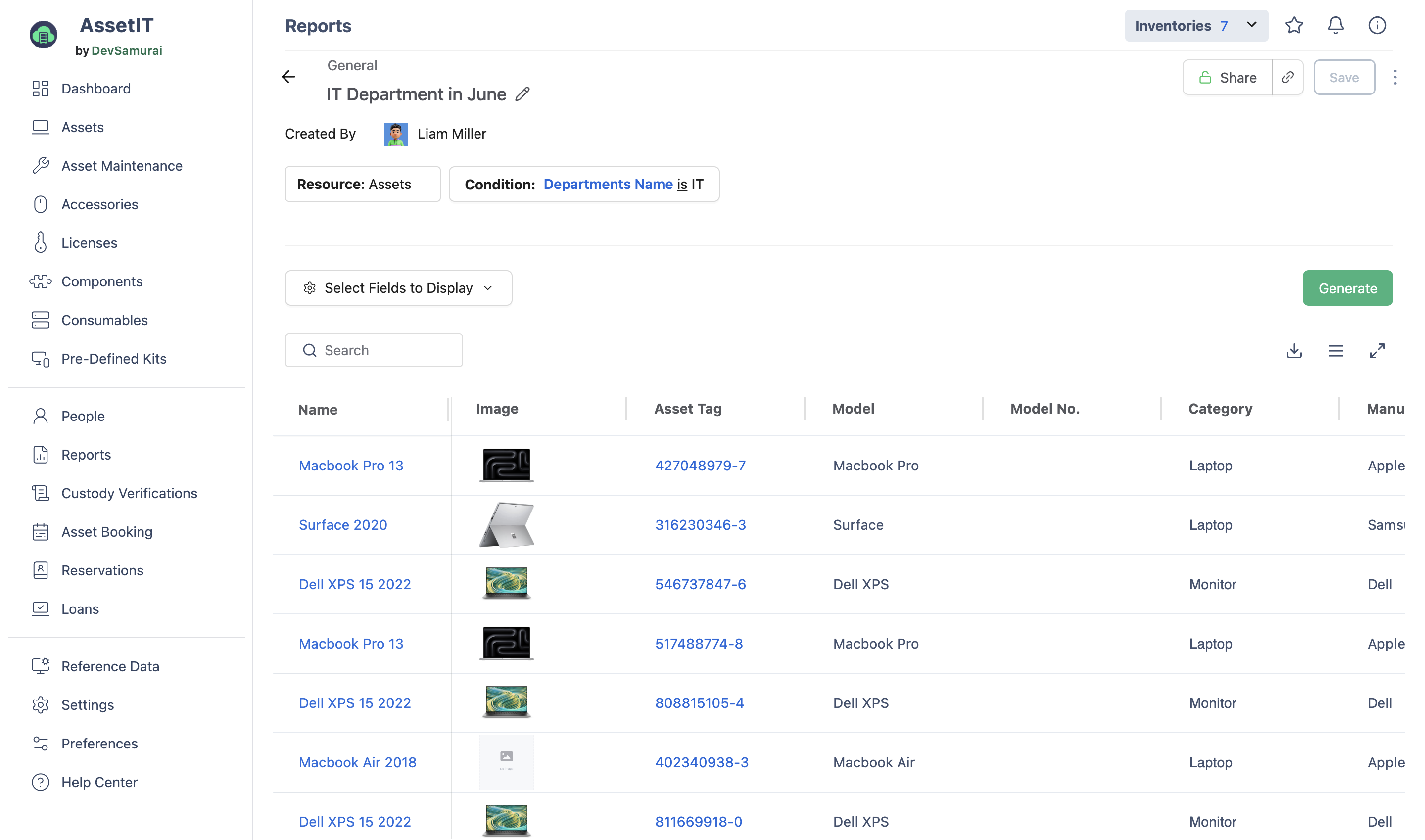Open Settings from sidebar
1425x840 pixels.
click(87, 705)
